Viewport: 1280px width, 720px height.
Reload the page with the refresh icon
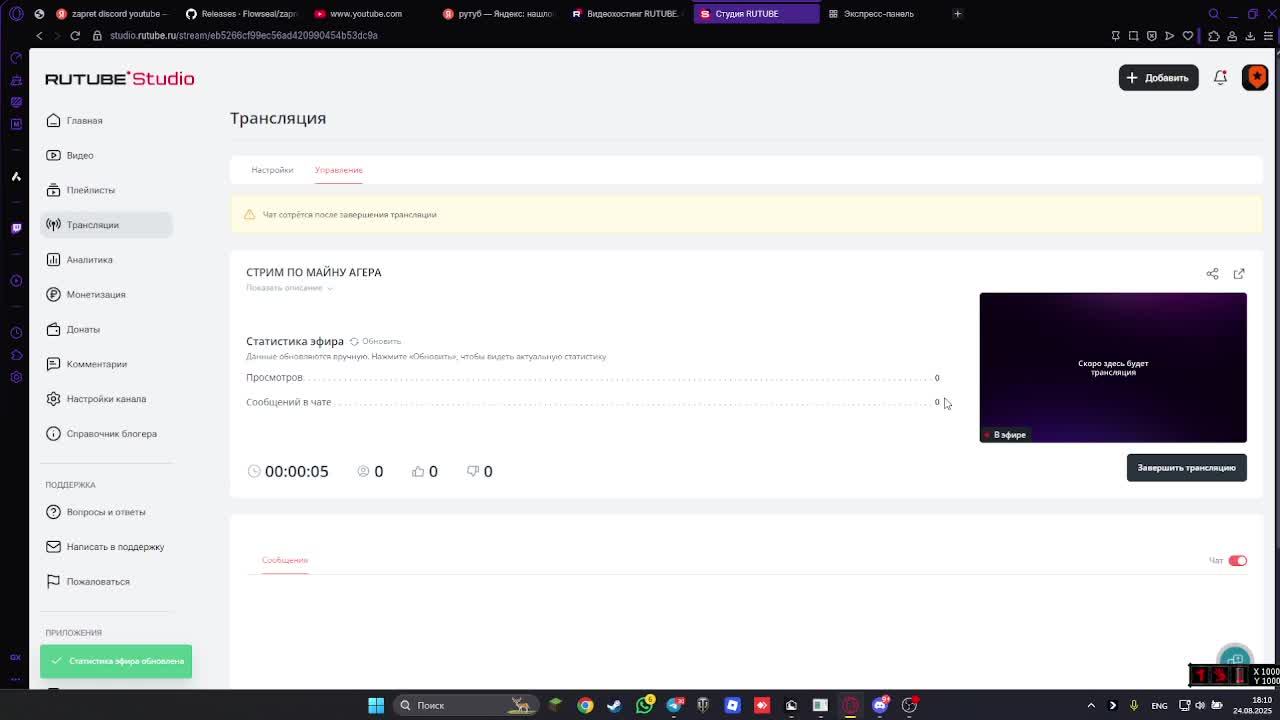click(75, 36)
